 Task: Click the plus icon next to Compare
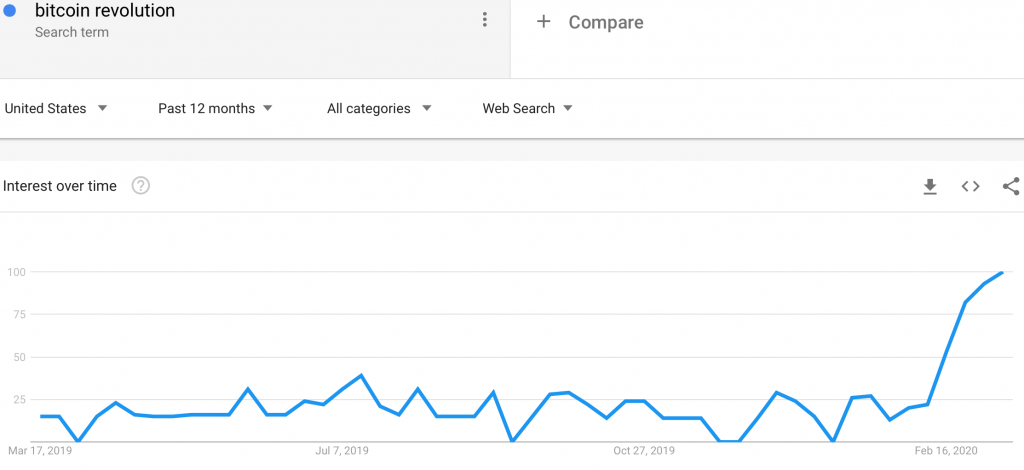(x=543, y=21)
